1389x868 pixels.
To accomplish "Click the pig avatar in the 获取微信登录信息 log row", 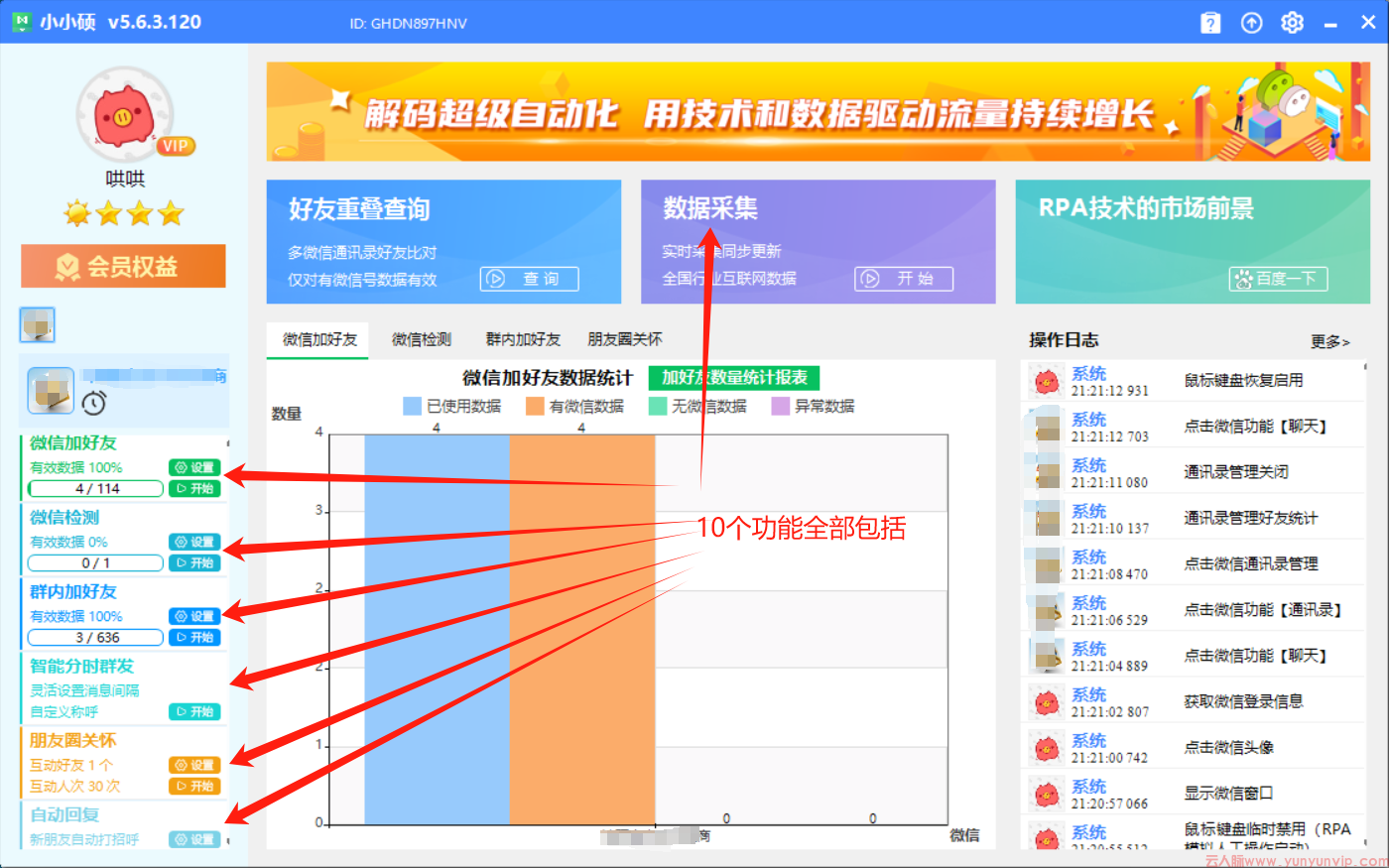I will pyautogui.click(x=1046, y=702).
